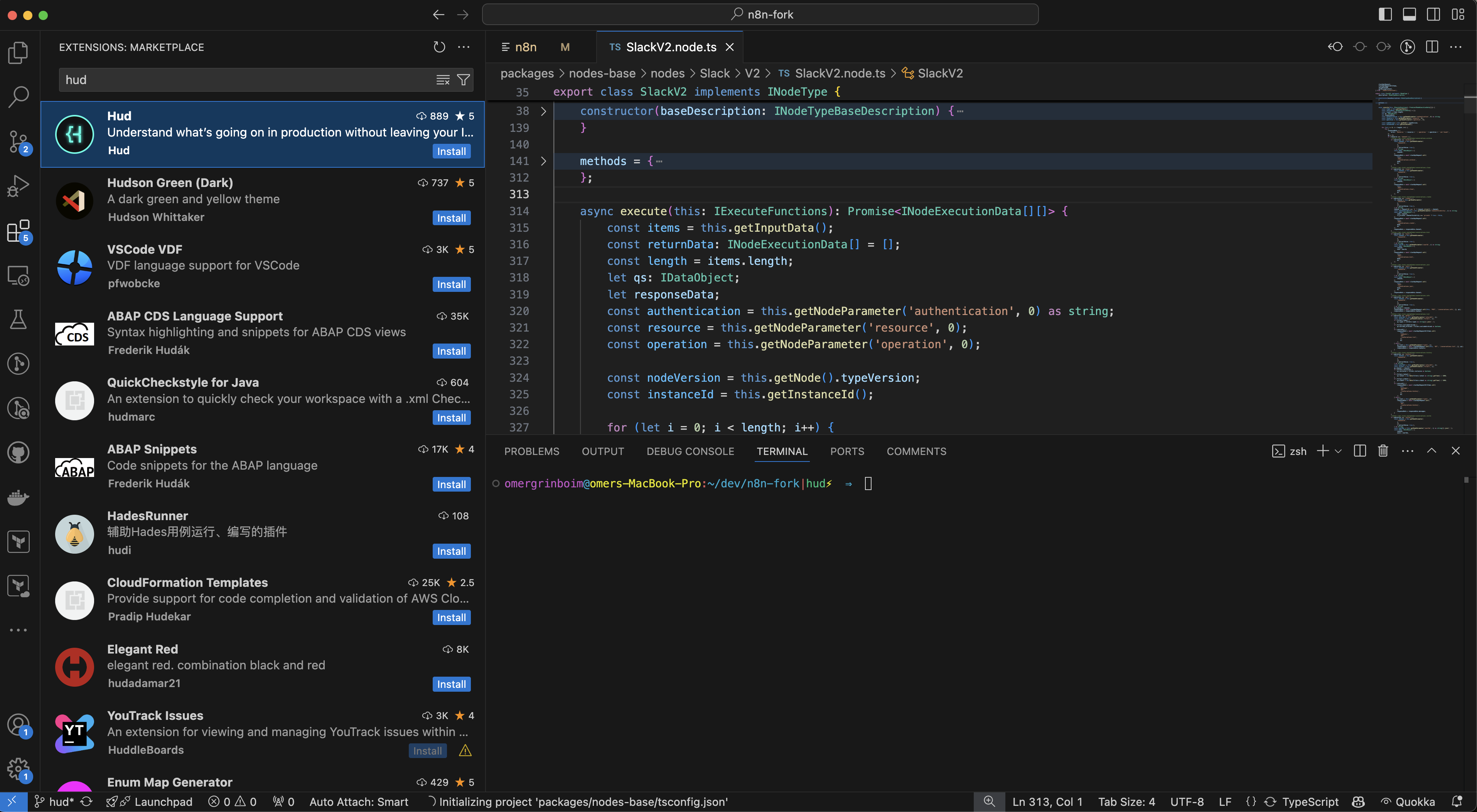Toggle the secondary side bar button

(1433, 14)
